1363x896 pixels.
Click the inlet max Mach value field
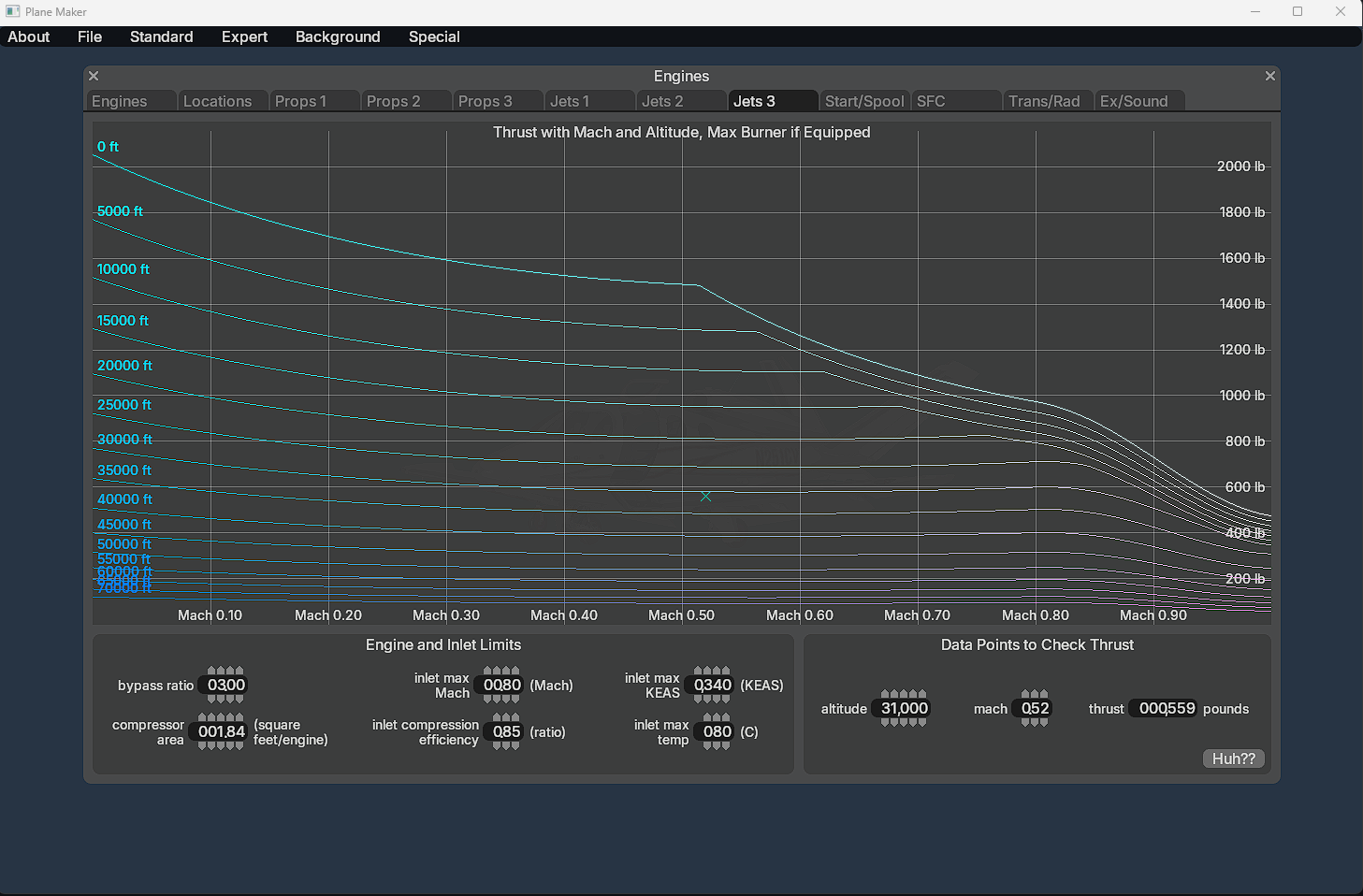[501, 686]
